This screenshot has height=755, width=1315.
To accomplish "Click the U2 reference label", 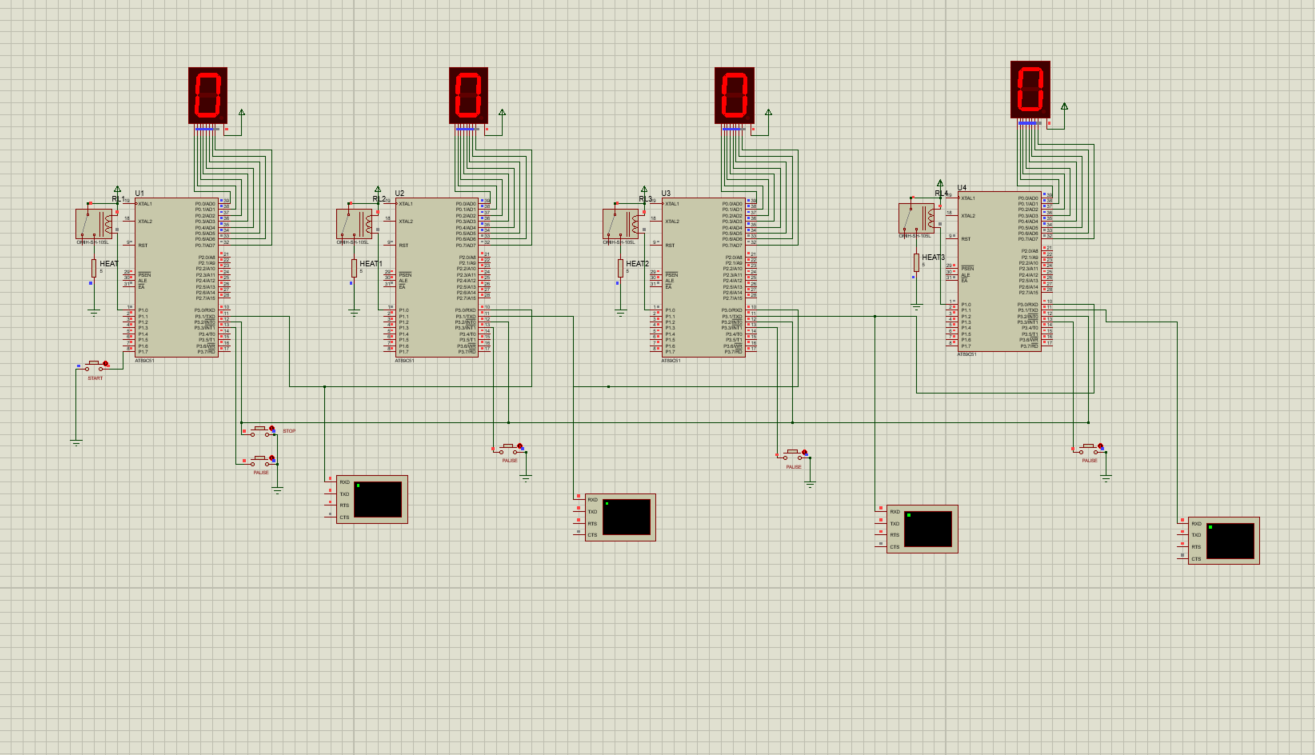I will click(x=400, y=193).
